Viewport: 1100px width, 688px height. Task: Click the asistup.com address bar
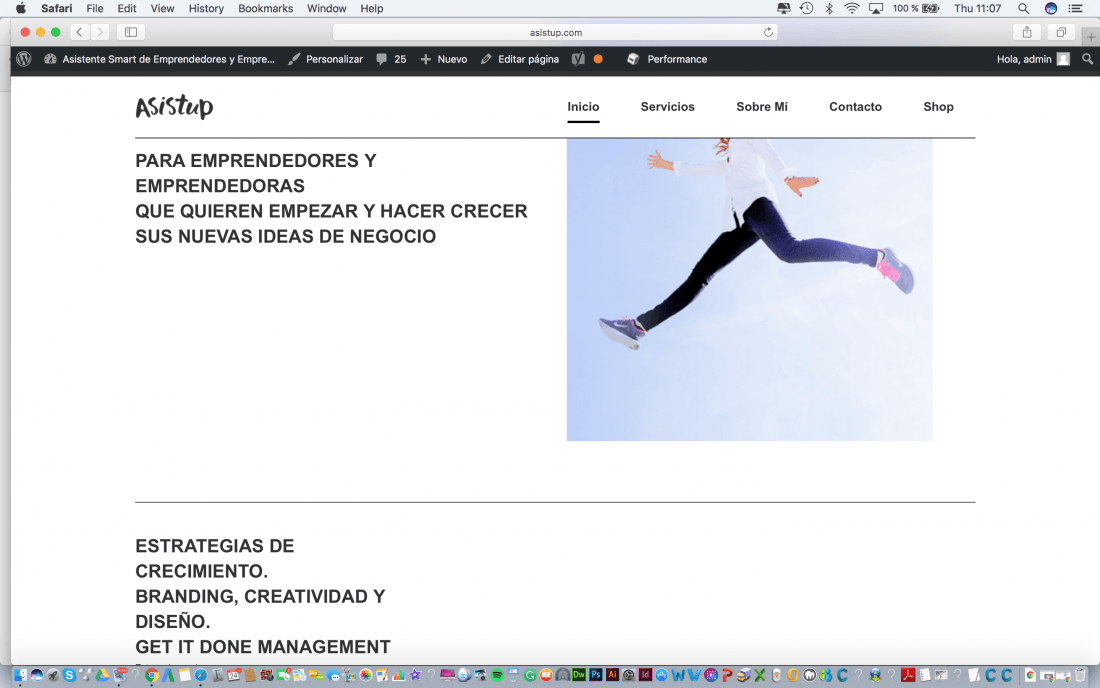(555, 32)
